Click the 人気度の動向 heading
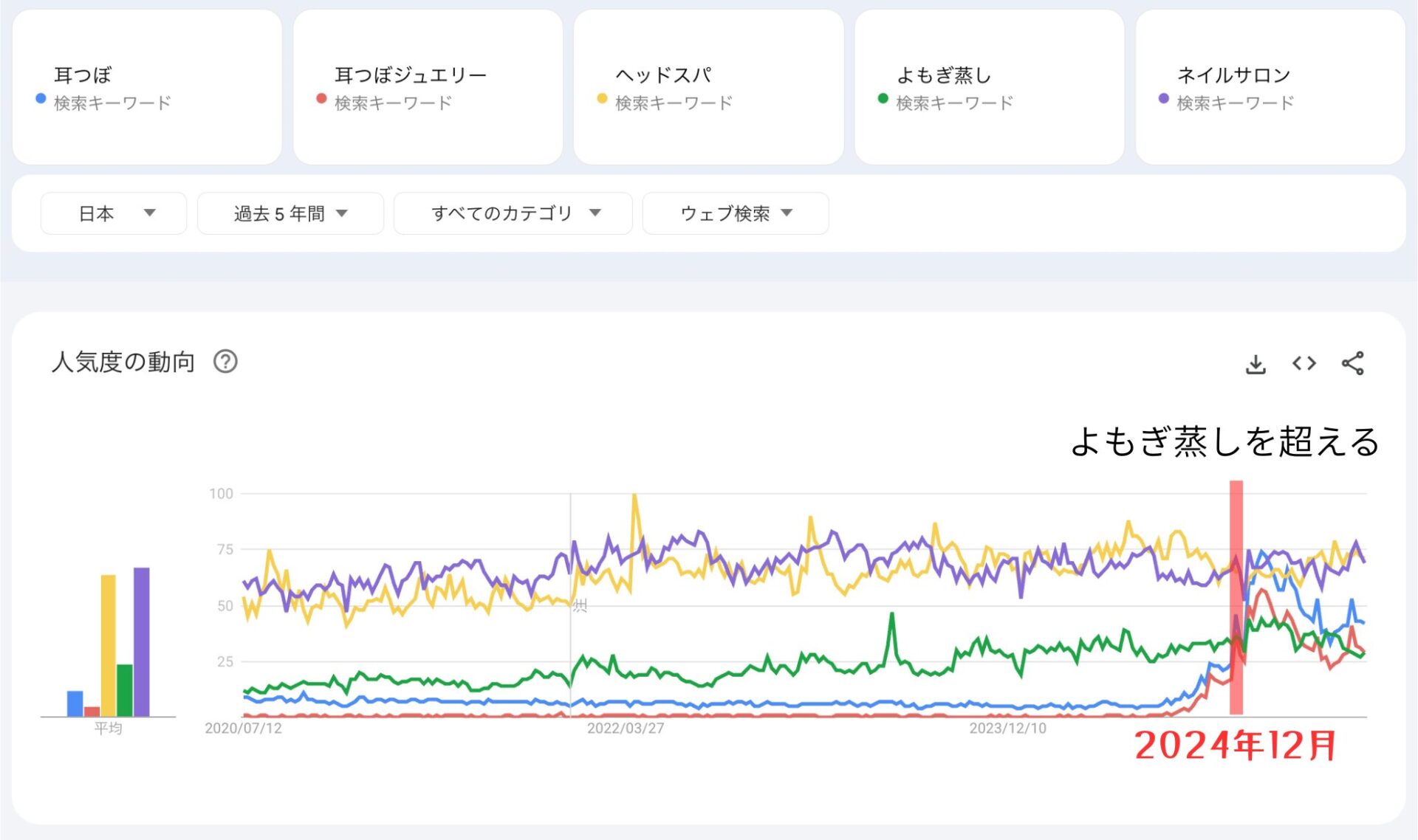This screenshot has width=1418, height=840. click(x=122, y=362)
